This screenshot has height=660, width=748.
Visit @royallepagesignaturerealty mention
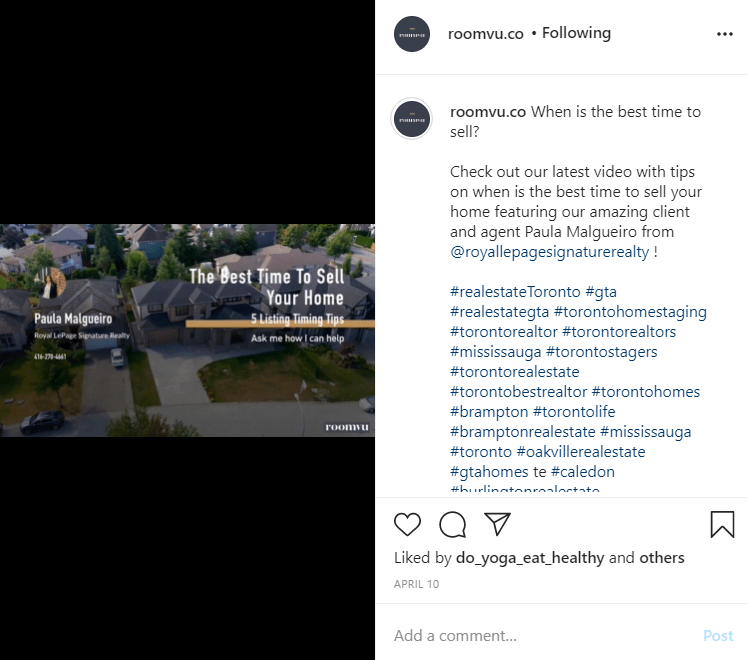coord(550,252)
